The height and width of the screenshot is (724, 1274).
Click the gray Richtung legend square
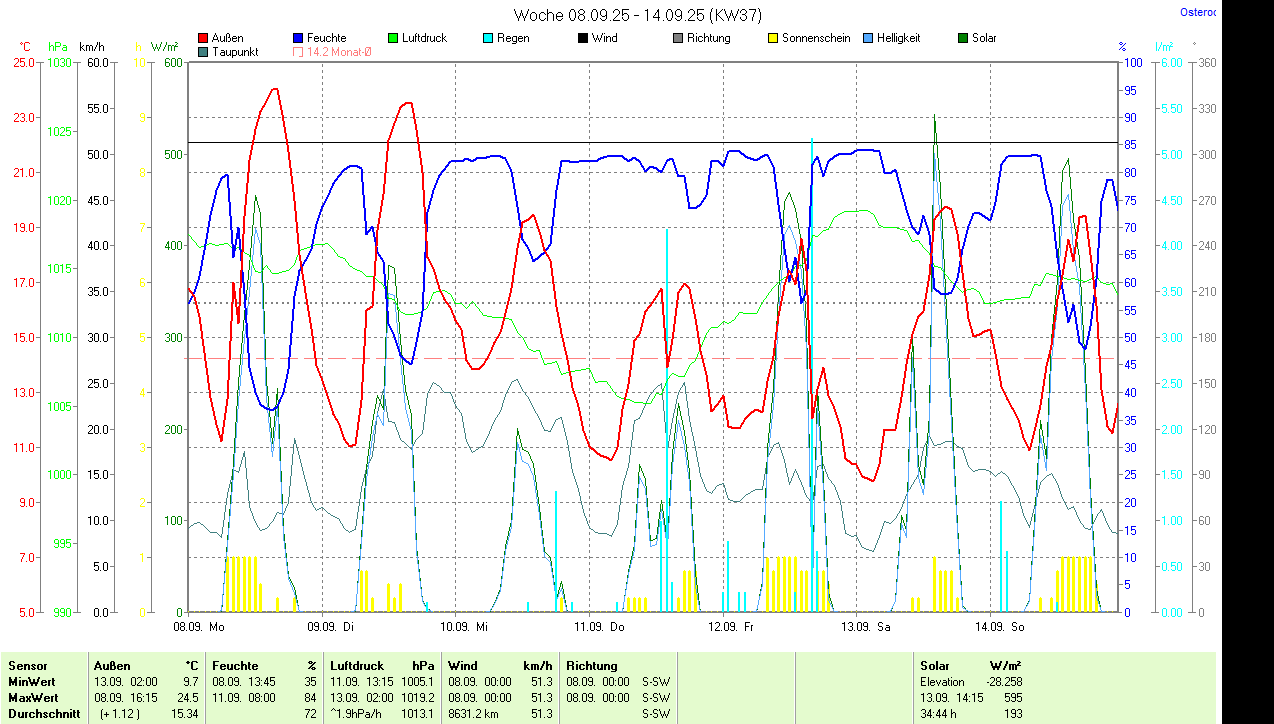point(678,38)
